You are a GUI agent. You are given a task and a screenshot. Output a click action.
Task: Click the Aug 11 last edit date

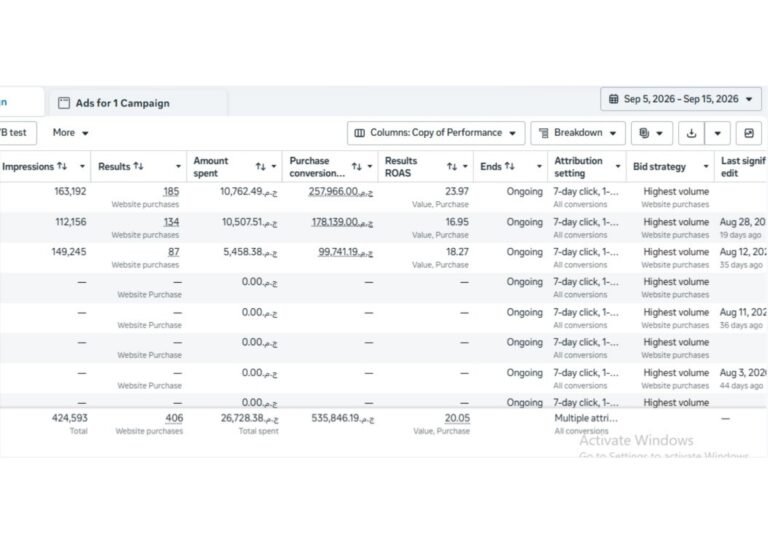pos(743,312)
